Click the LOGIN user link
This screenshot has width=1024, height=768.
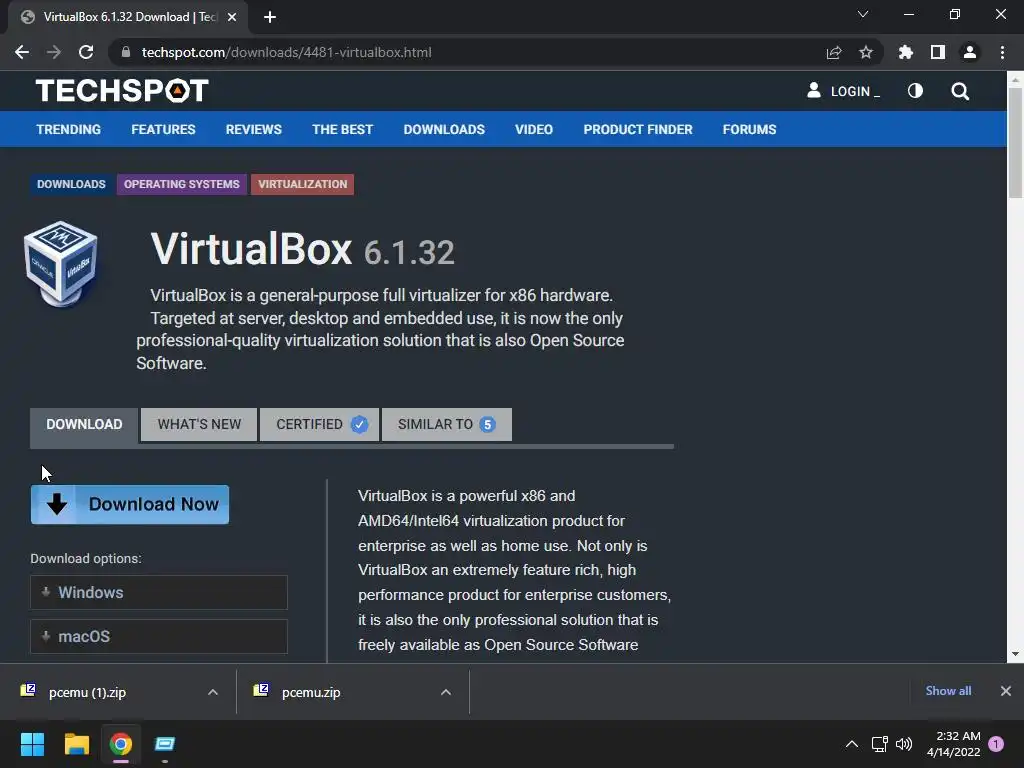843,91
